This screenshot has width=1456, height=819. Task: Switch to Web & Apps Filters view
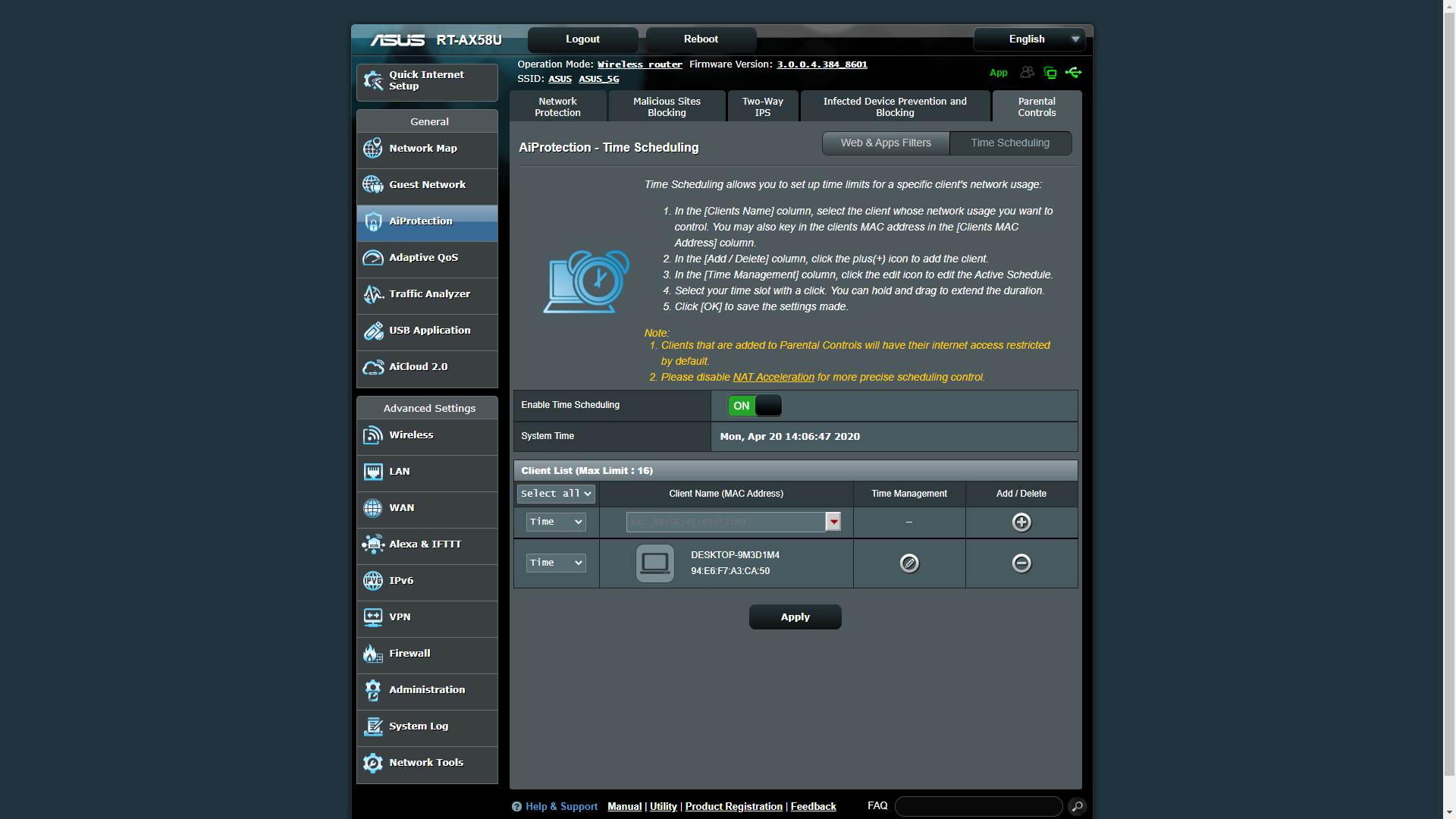[x=885, y=143]
